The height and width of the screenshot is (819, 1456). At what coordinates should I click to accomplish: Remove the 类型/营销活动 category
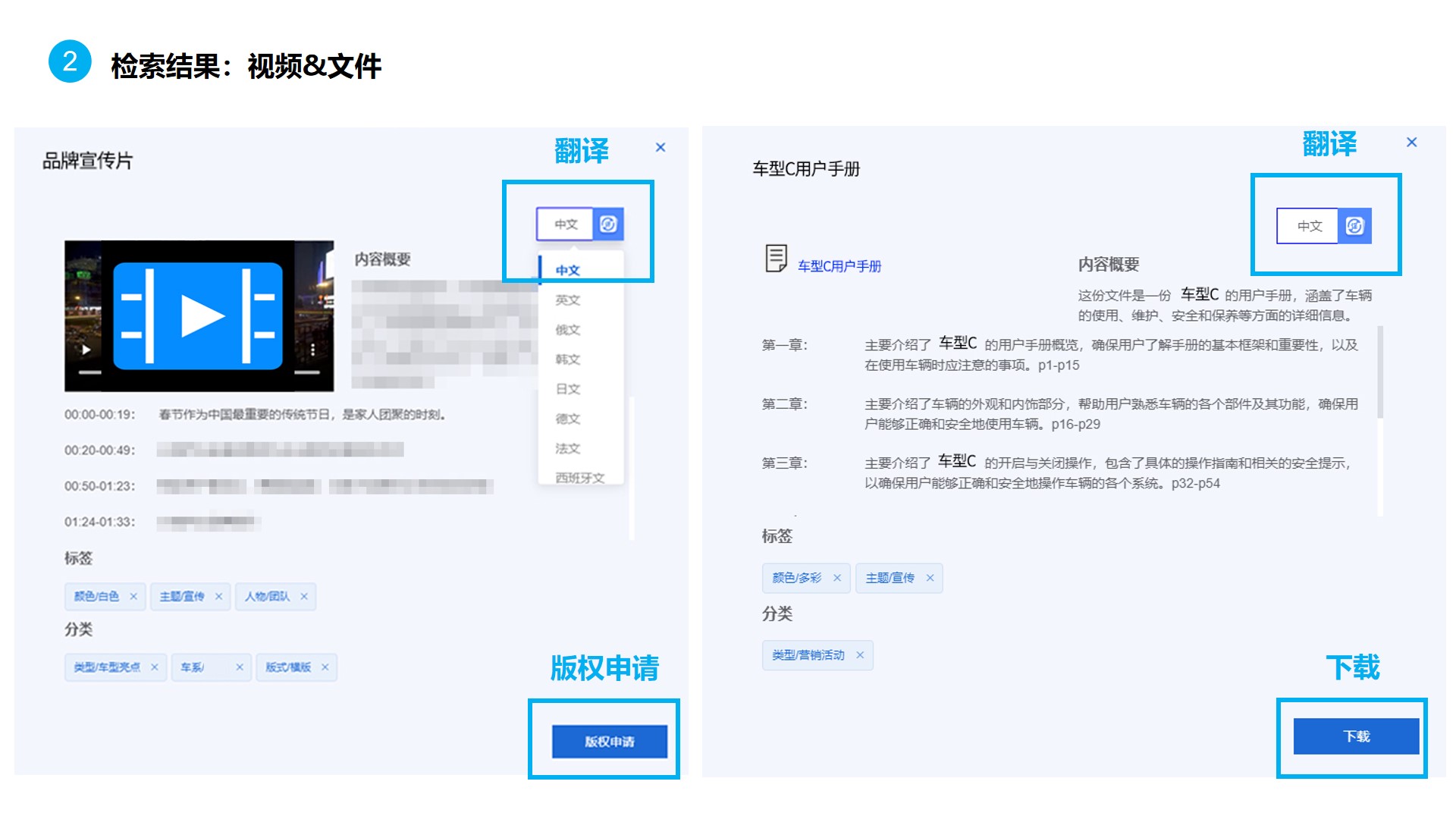click(860, 655)
